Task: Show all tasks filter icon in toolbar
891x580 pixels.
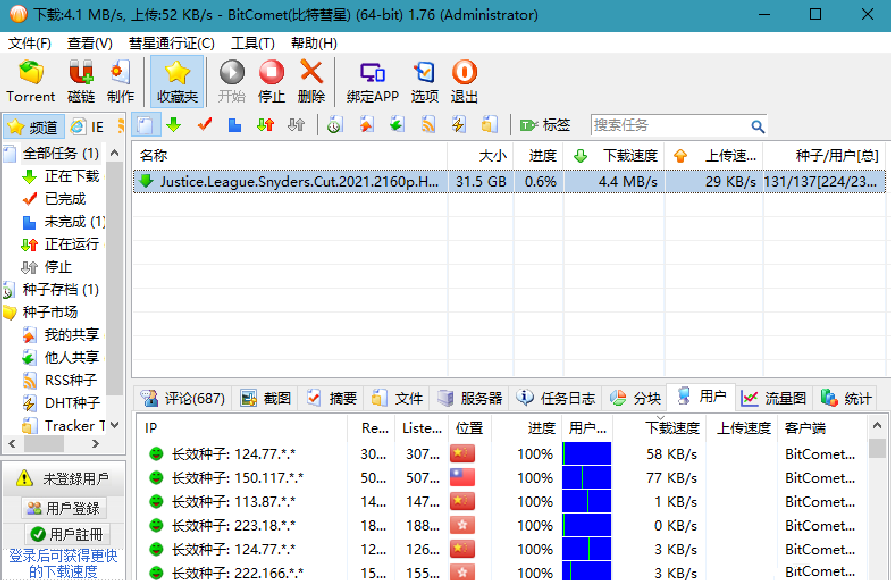Action: (145, 124)
